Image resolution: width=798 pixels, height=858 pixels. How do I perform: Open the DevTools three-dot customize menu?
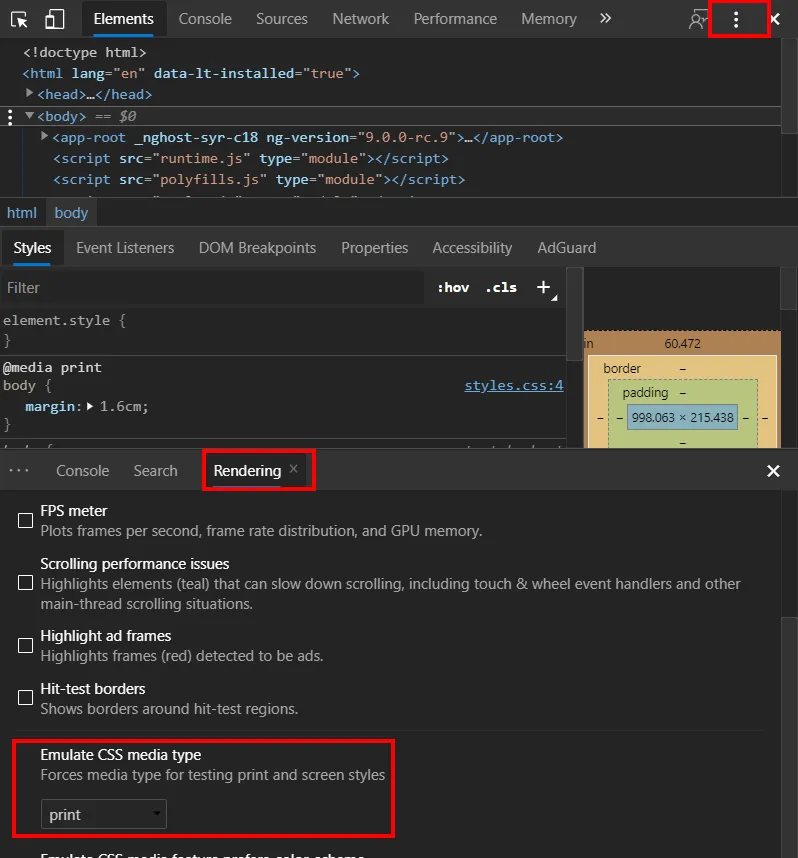(736, 20)
